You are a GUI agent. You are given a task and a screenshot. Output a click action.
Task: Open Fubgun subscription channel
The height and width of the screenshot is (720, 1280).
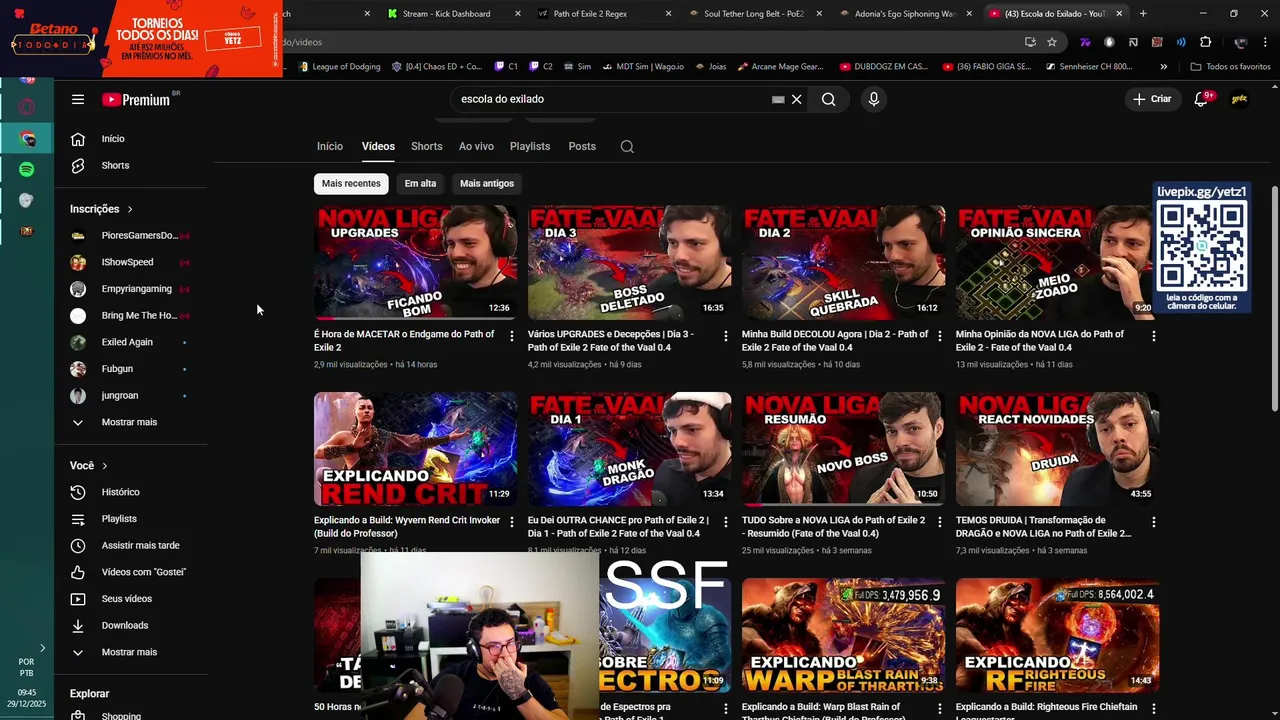[x=116, y=369]
